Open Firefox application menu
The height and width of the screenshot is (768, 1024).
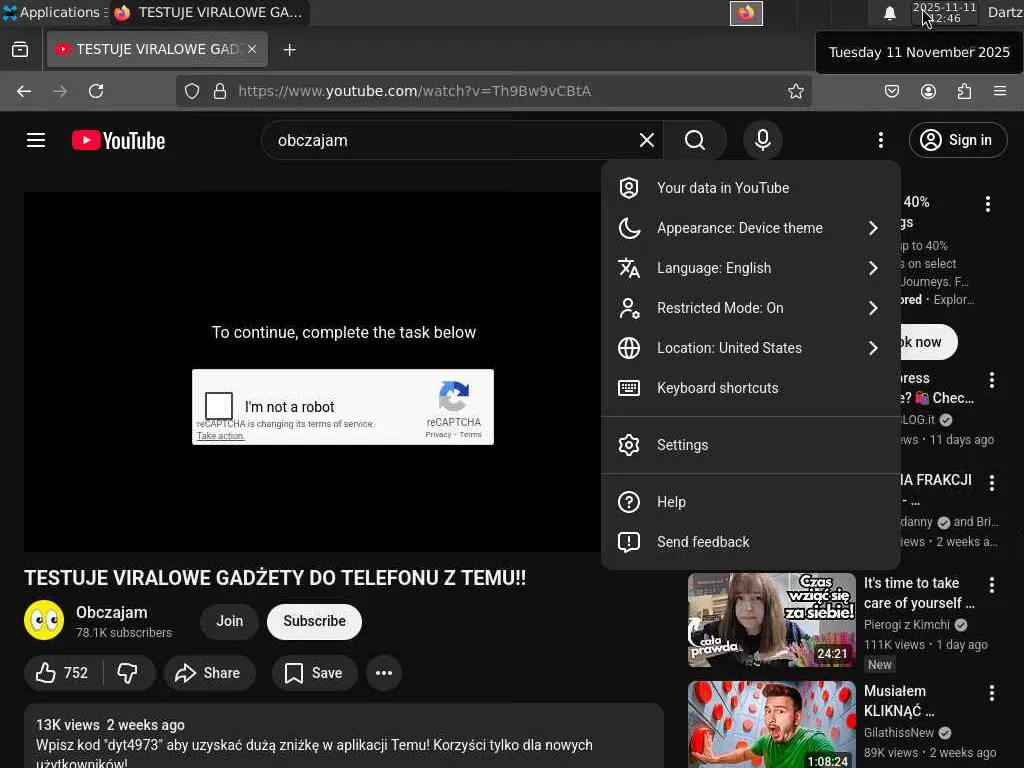[x=1000, y=91]
